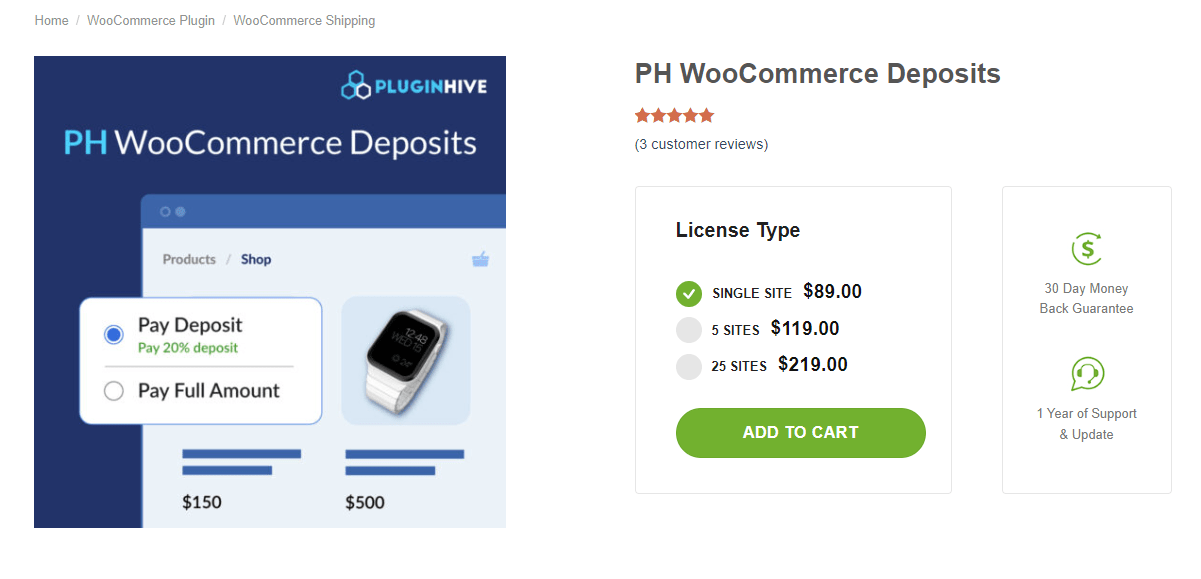This screenshot has width=1201, height=579.
Task: Open the Home breadcrumb link
Action: point(50,20)
